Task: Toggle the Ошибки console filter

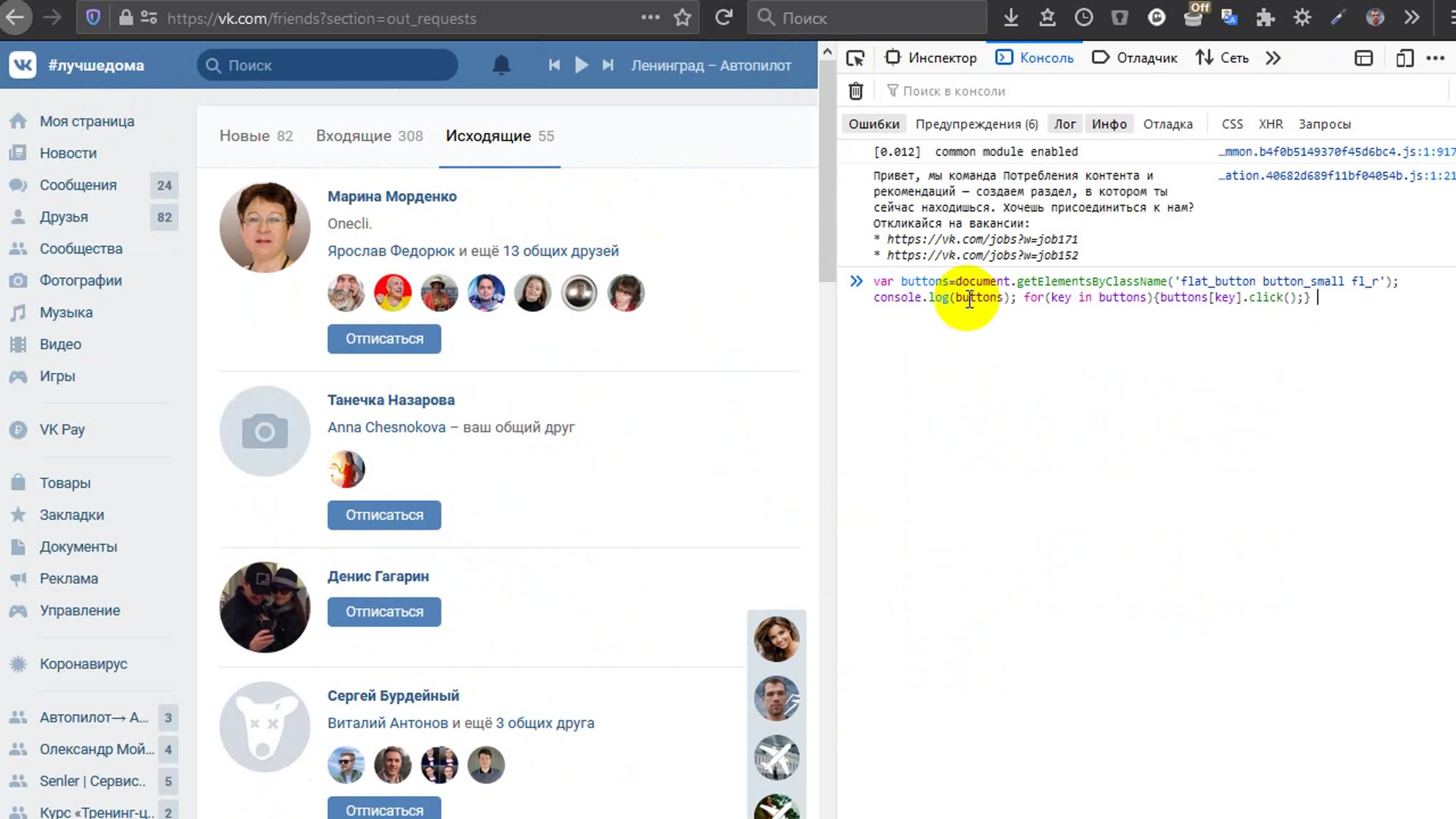Action: pyautogui.click(x=874, y=124)
